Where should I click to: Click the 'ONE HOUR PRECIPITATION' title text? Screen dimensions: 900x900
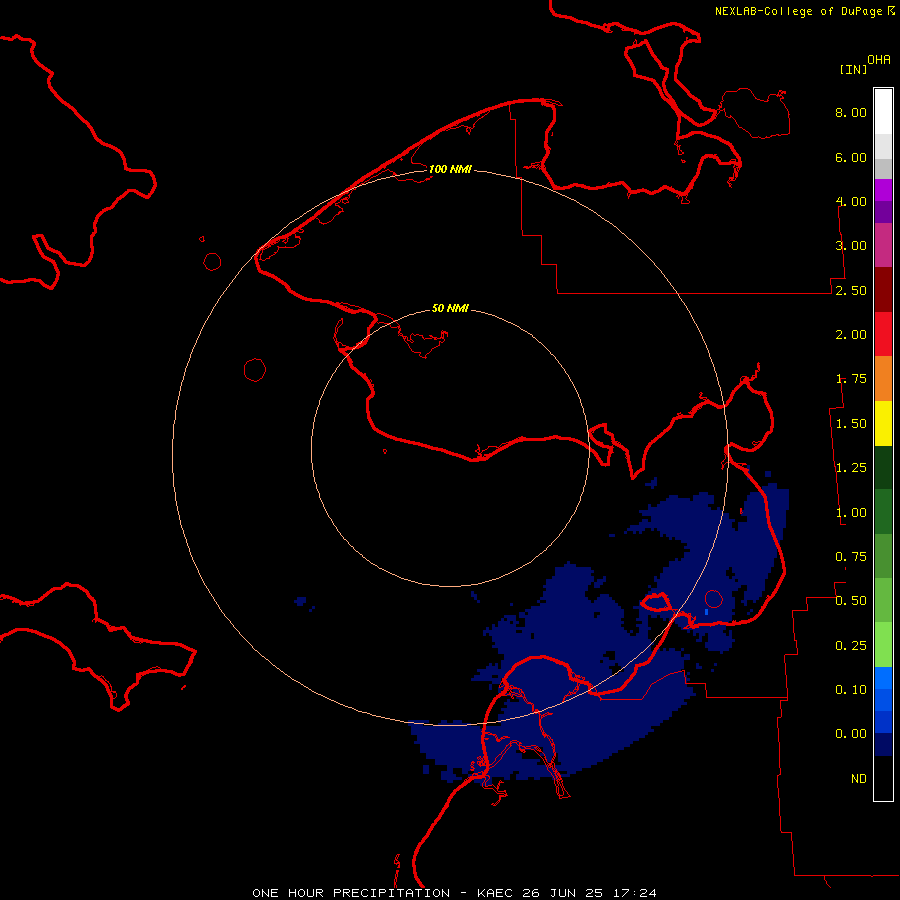pos(351,893)
